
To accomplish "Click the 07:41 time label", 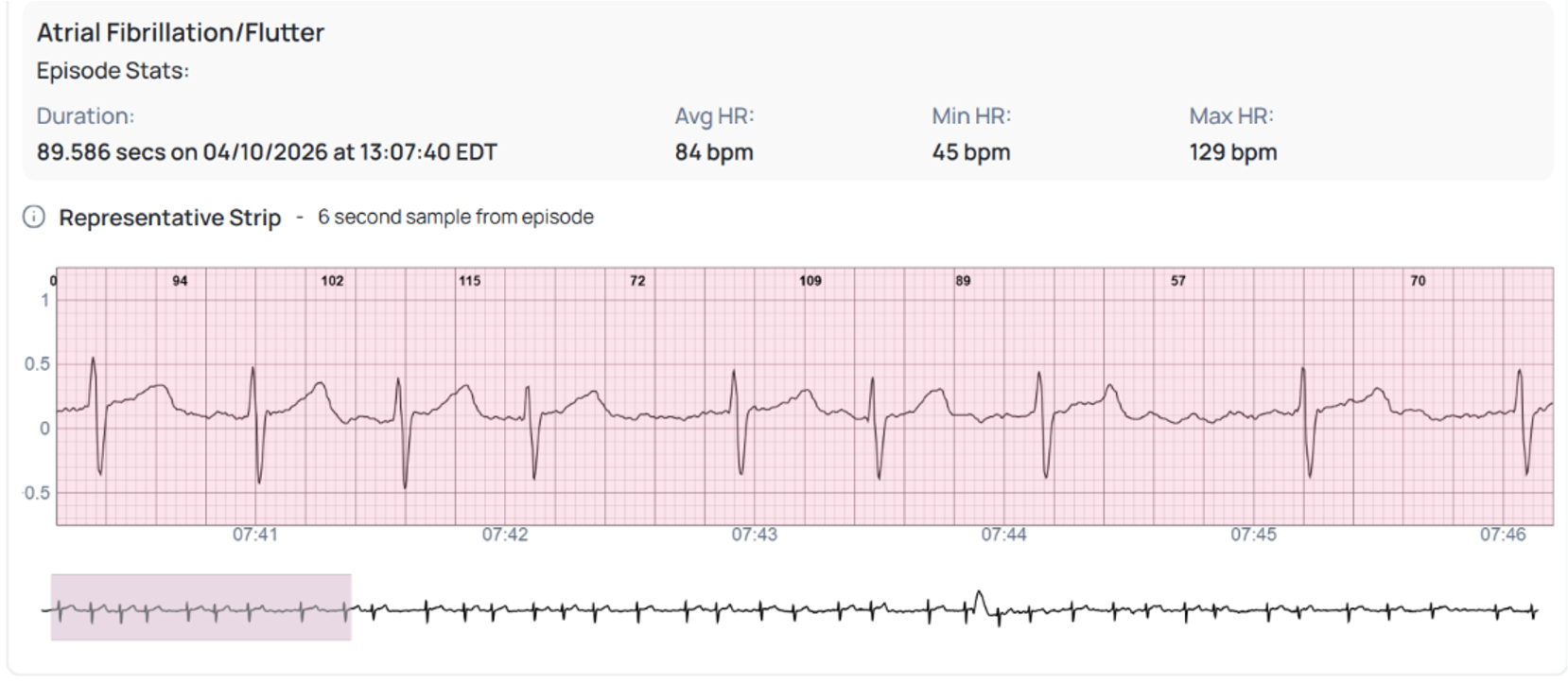I will point(255,535).
